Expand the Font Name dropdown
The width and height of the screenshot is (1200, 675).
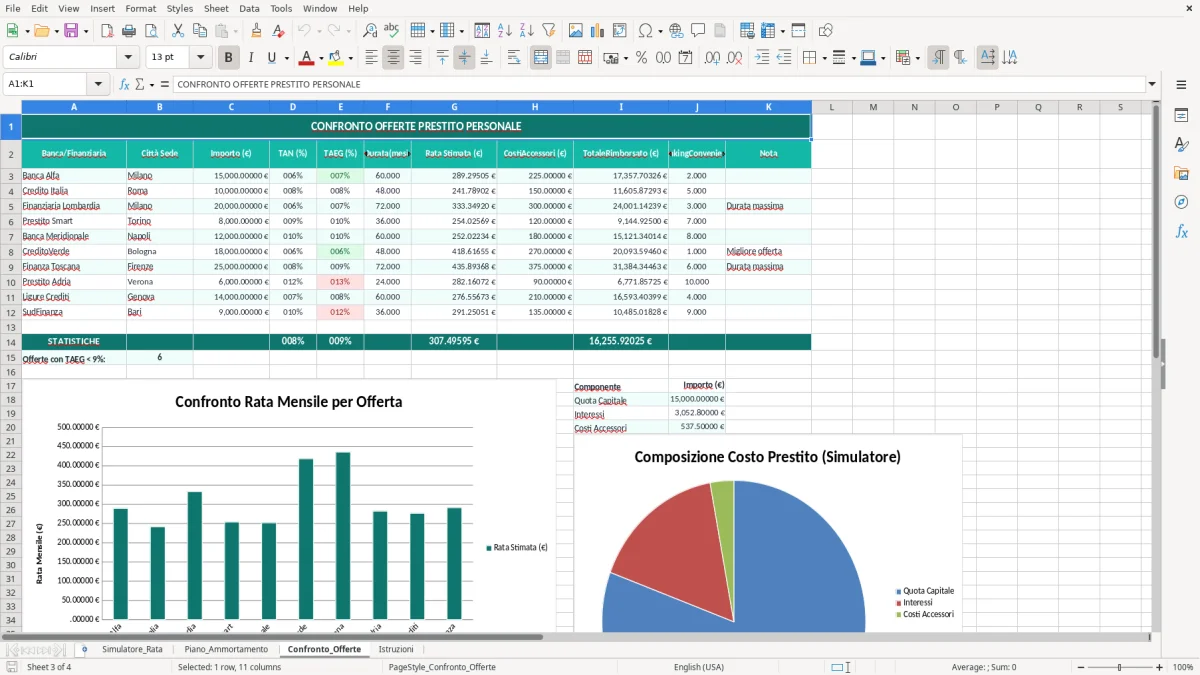tap(128, 58)
